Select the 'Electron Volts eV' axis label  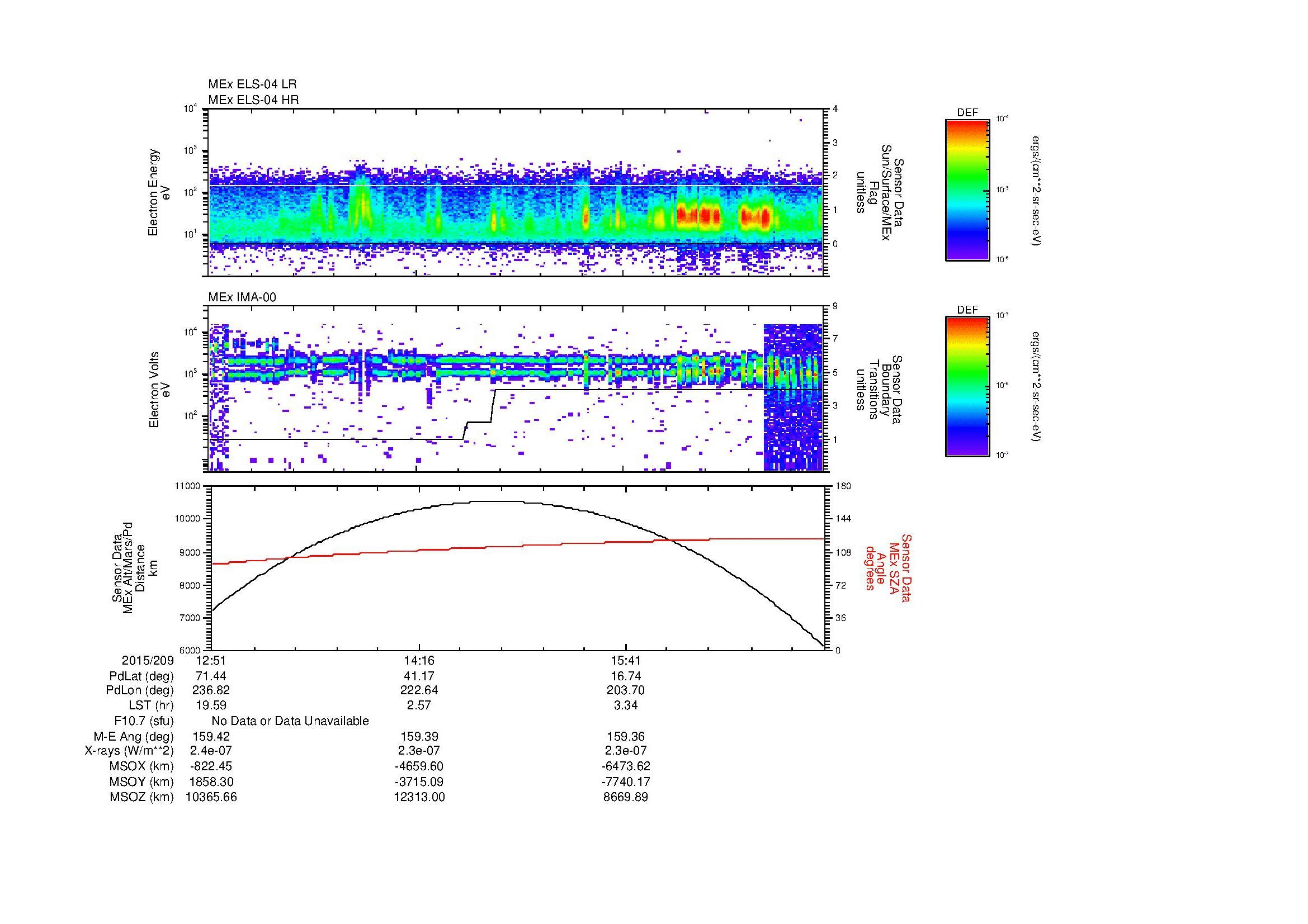point(159,390)
